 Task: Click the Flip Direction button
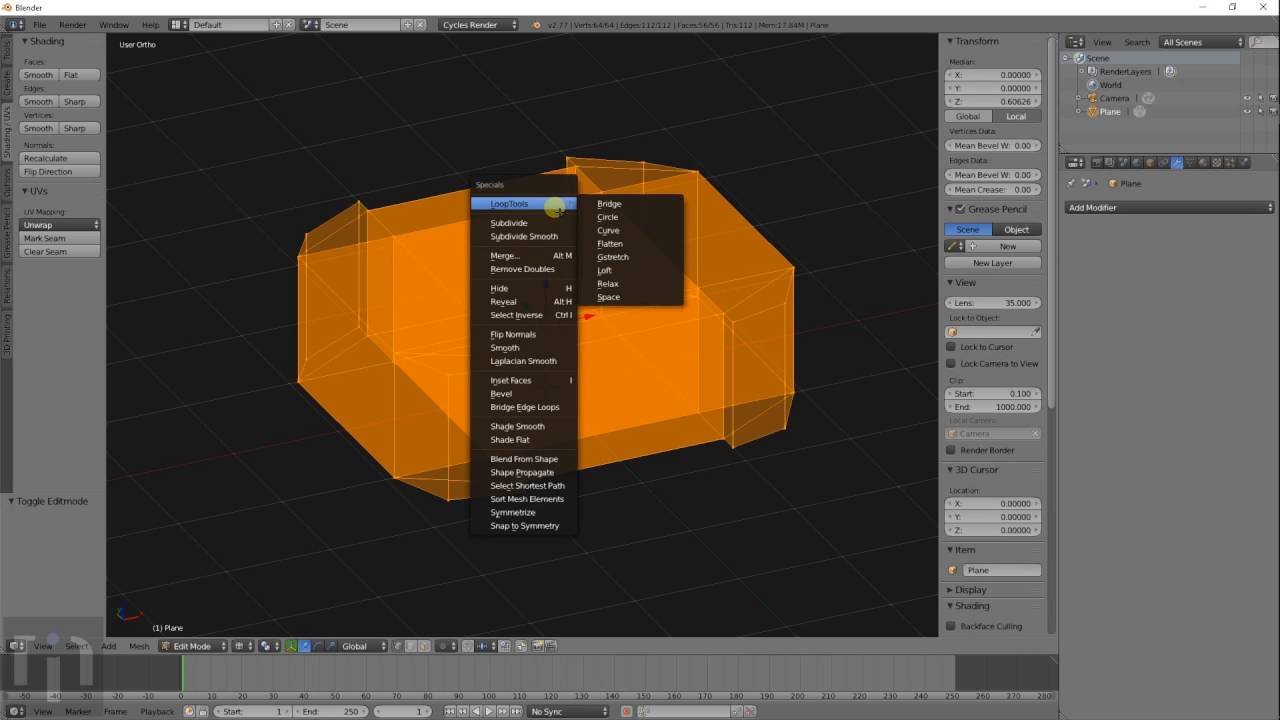tap(61, 172)
